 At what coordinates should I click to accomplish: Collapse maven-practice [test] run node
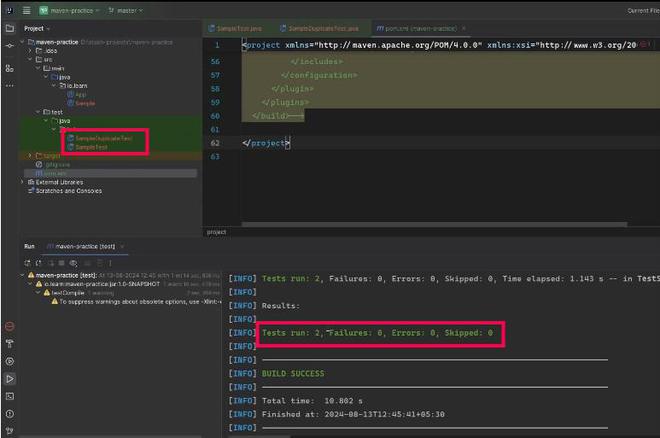22,275
